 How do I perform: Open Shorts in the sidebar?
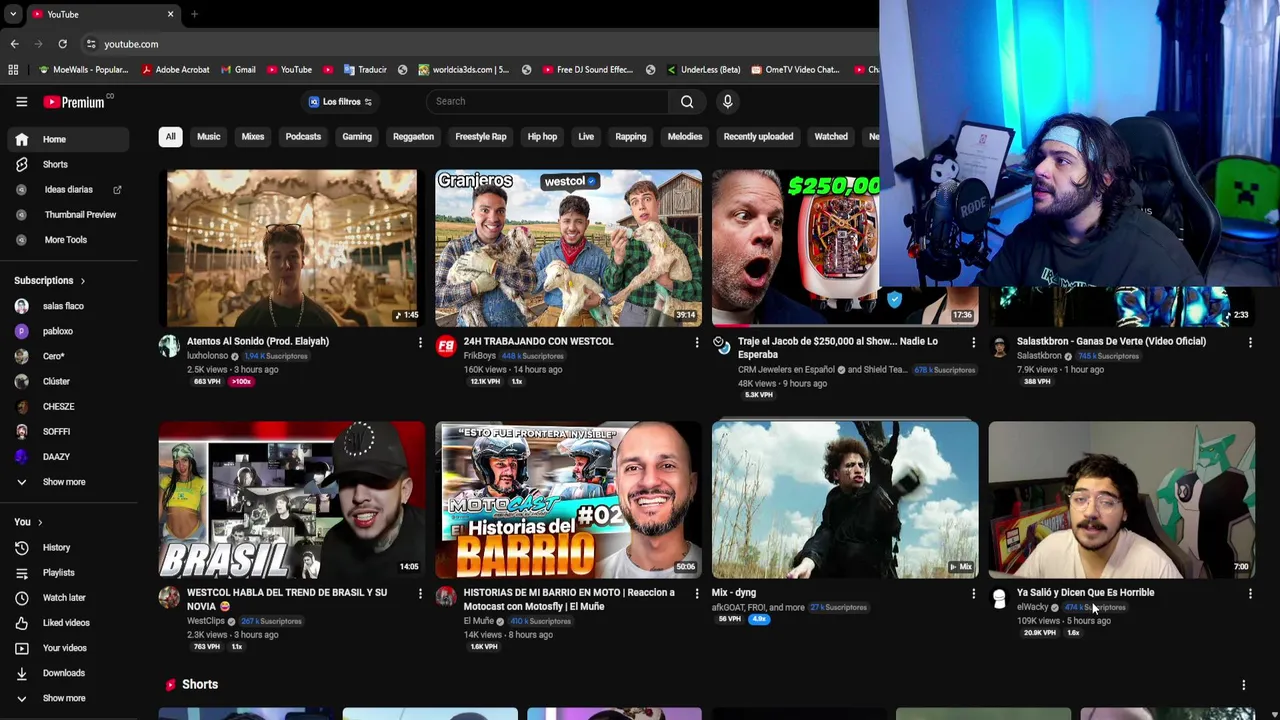pos(66,164)
